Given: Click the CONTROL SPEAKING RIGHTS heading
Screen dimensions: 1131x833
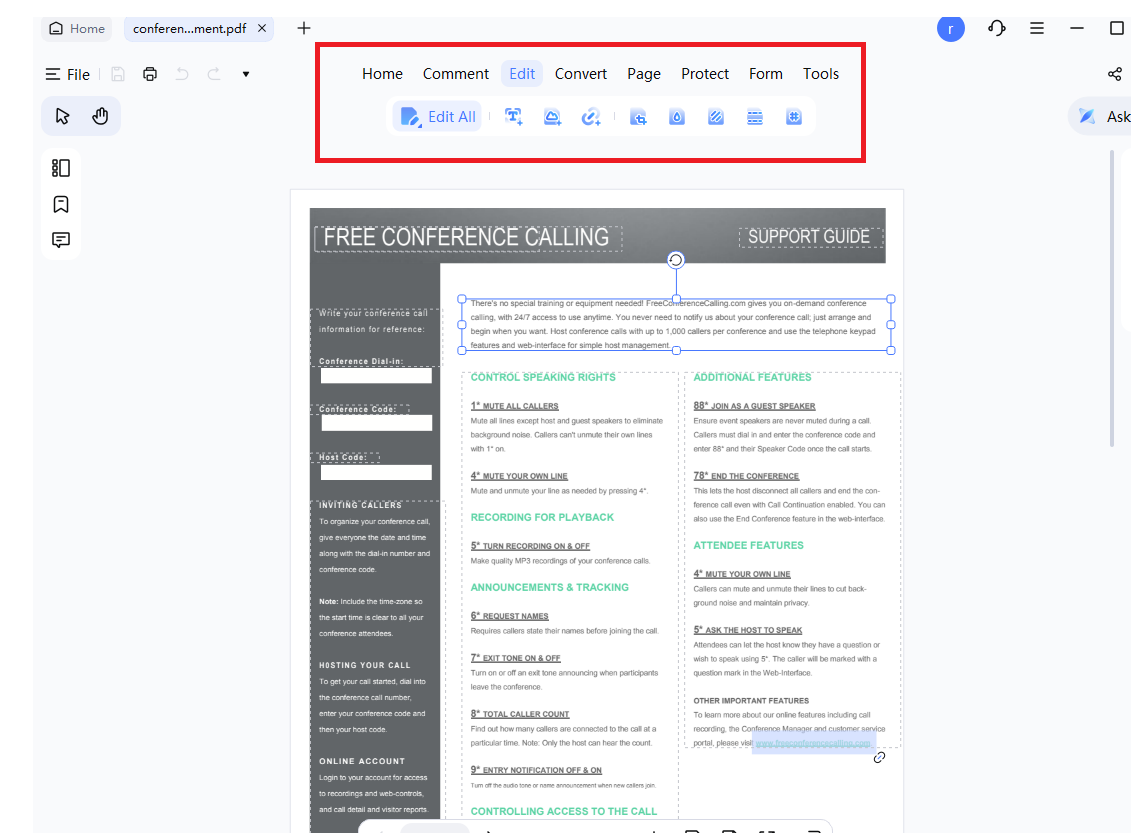Looking at the screenshot, I should (x=543, y=377).
